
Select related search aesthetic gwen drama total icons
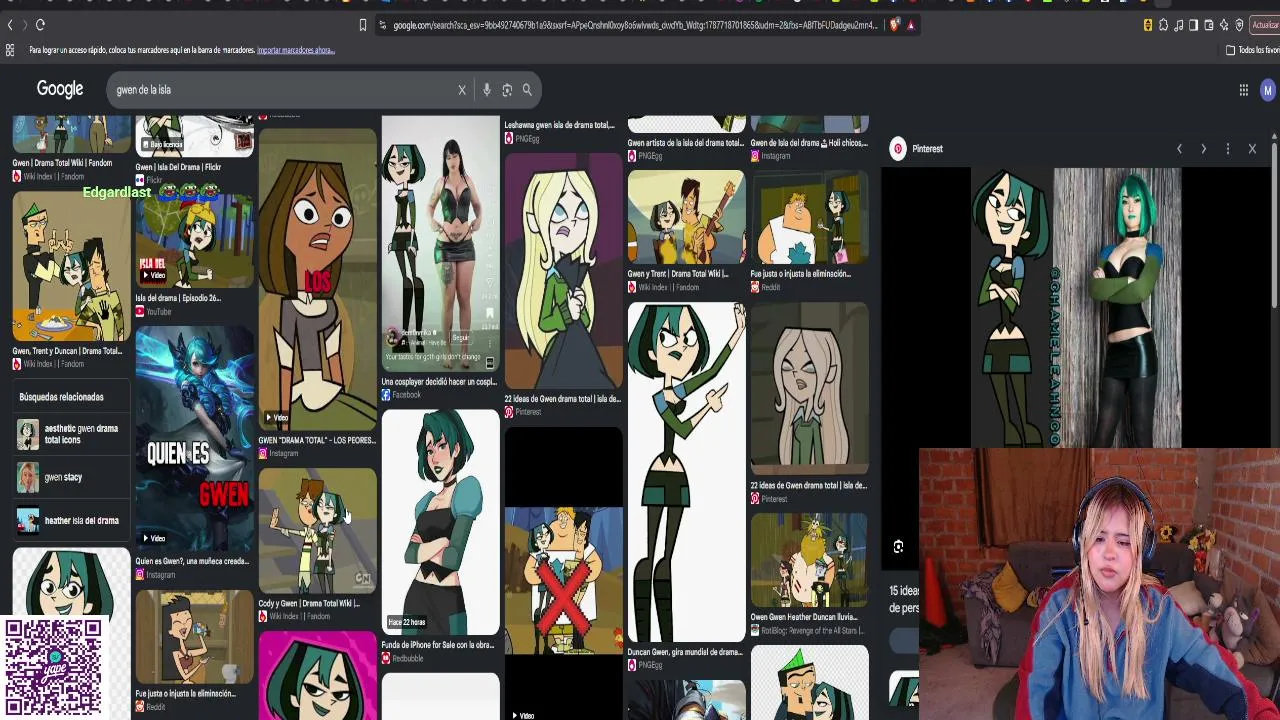click(72, 434)
